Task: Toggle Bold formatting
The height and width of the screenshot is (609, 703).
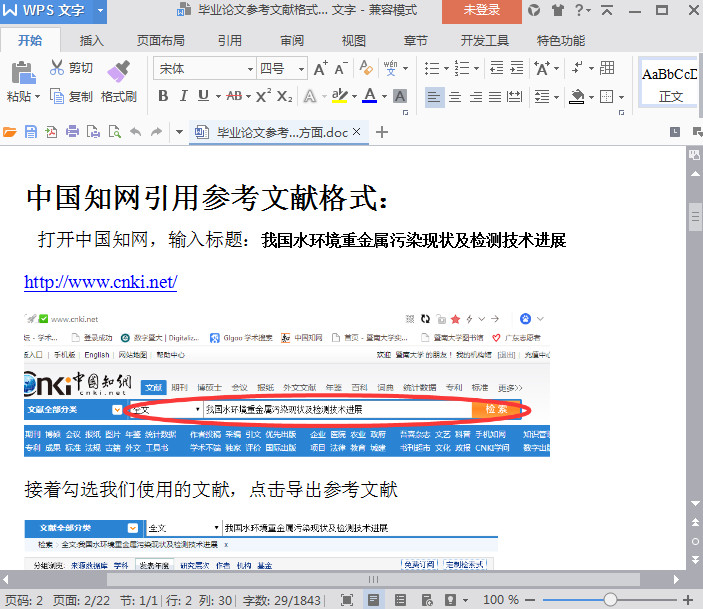Action: pos(163,96)
